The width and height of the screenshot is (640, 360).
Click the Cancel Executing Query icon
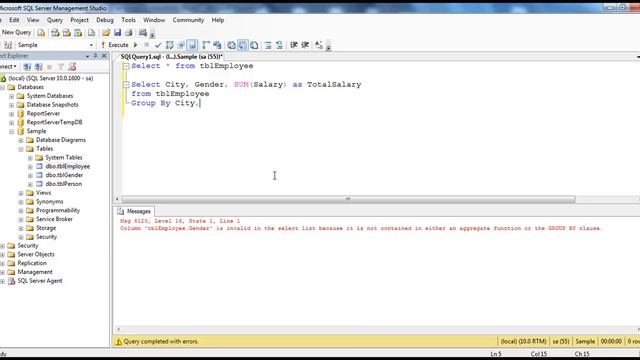[147, 45]
